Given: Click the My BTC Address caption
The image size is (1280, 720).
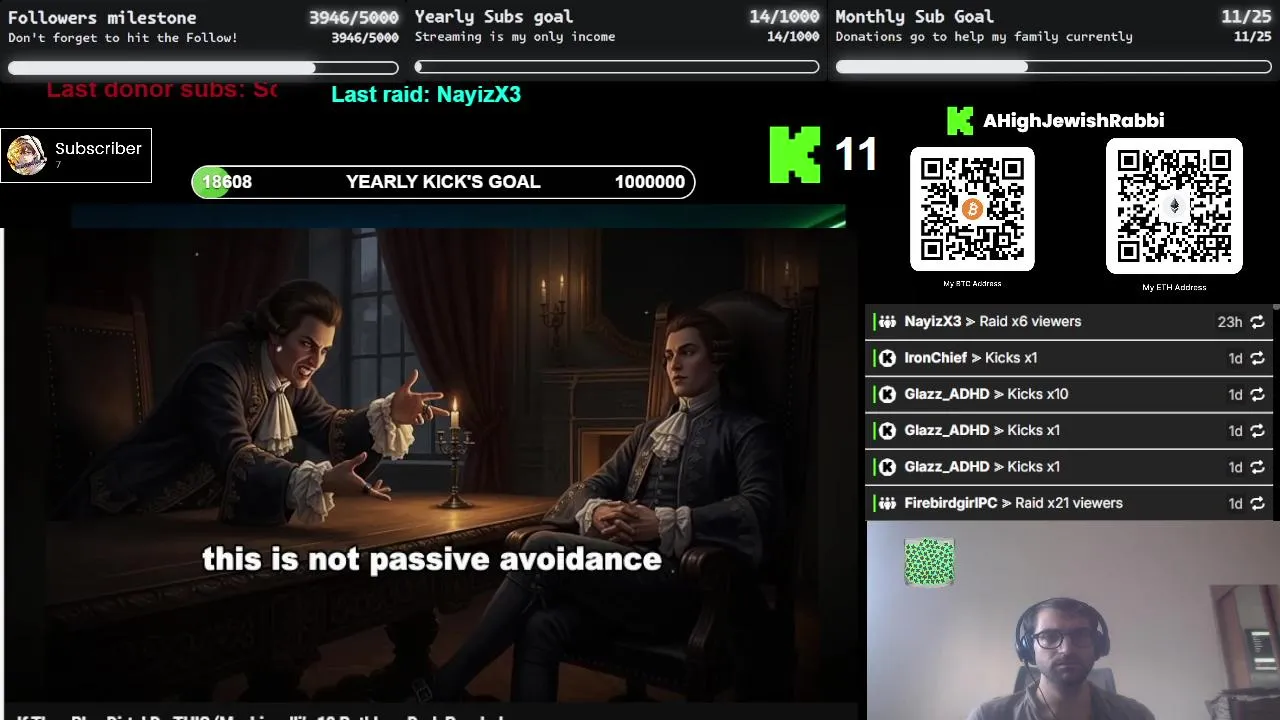Looking at the screenshot, I should point(972,283).
